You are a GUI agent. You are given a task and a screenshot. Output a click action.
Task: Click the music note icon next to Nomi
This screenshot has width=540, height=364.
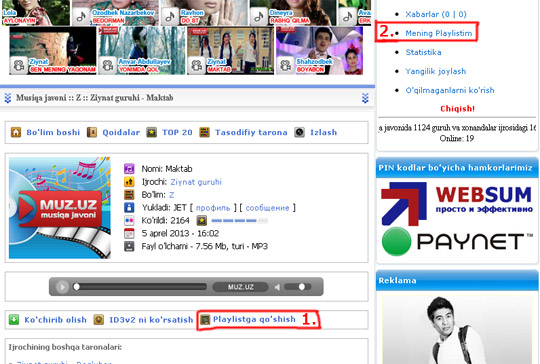tap(129, 169)
